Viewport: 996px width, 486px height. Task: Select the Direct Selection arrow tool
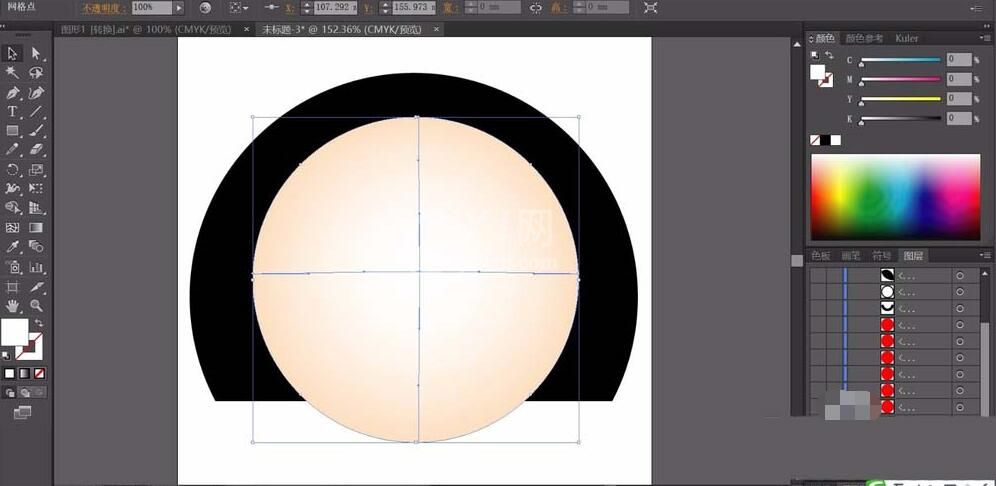[x=36, y=53]
